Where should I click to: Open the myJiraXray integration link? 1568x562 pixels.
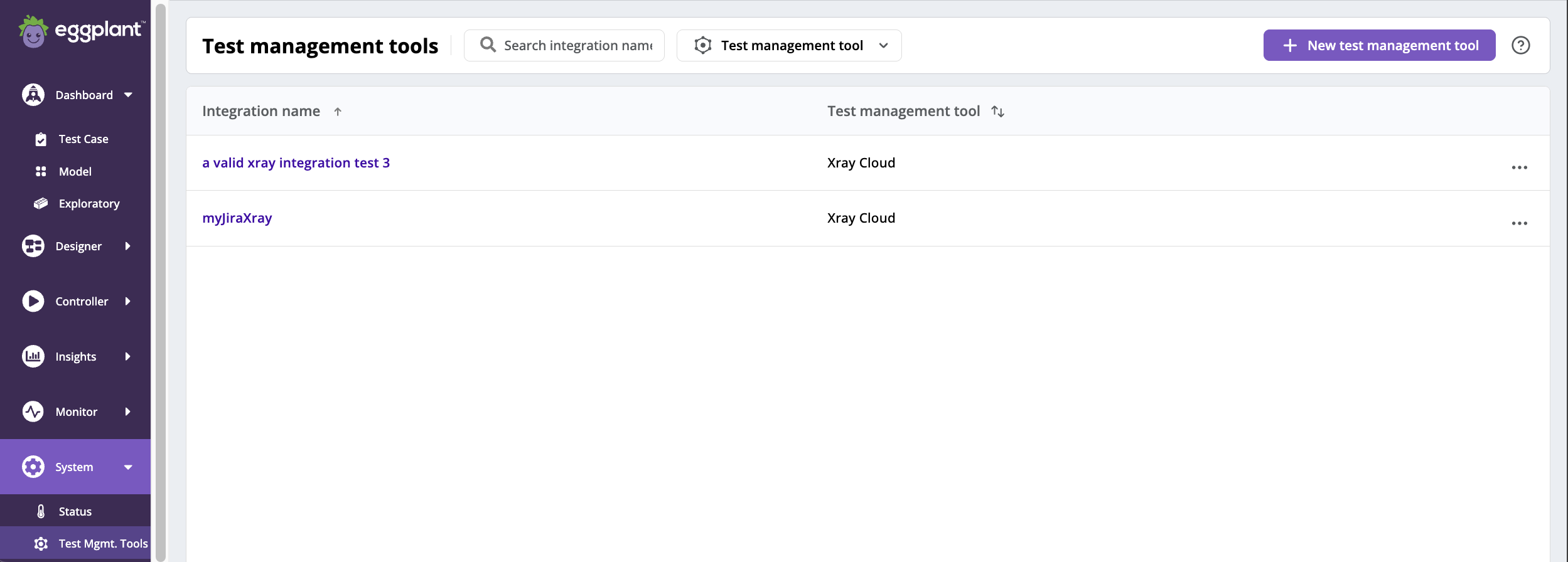pos(237,218)
